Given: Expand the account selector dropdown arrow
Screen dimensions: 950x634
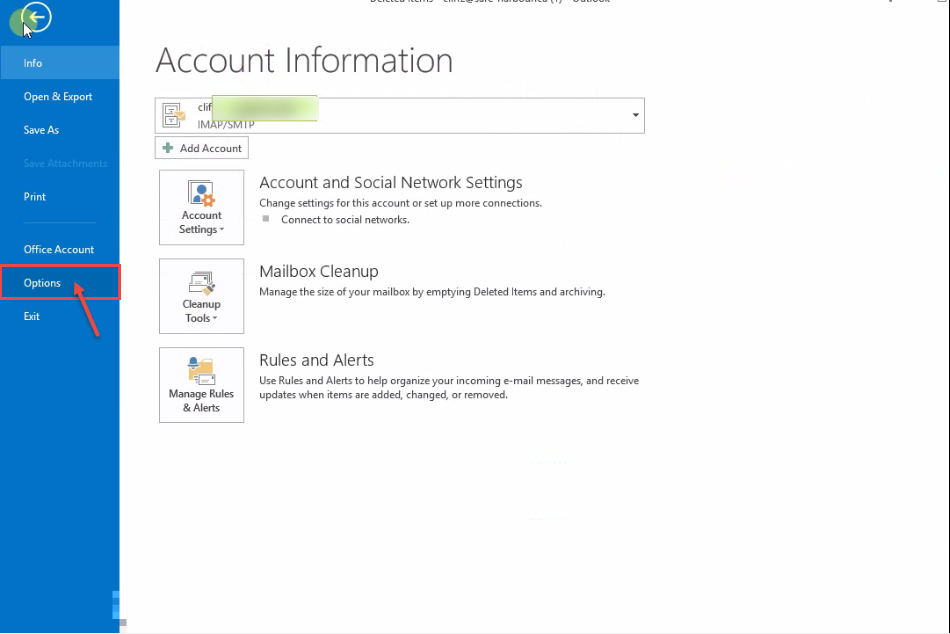Looking at the screenshot, I should (x=636, y=115).
